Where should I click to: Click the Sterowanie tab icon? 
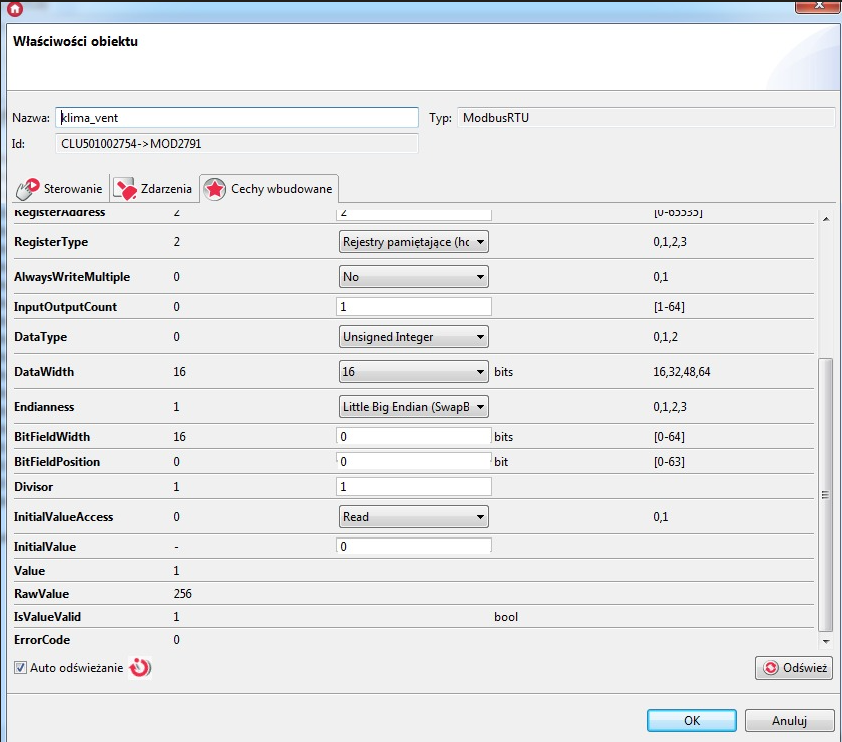click(x=28, y=188)
